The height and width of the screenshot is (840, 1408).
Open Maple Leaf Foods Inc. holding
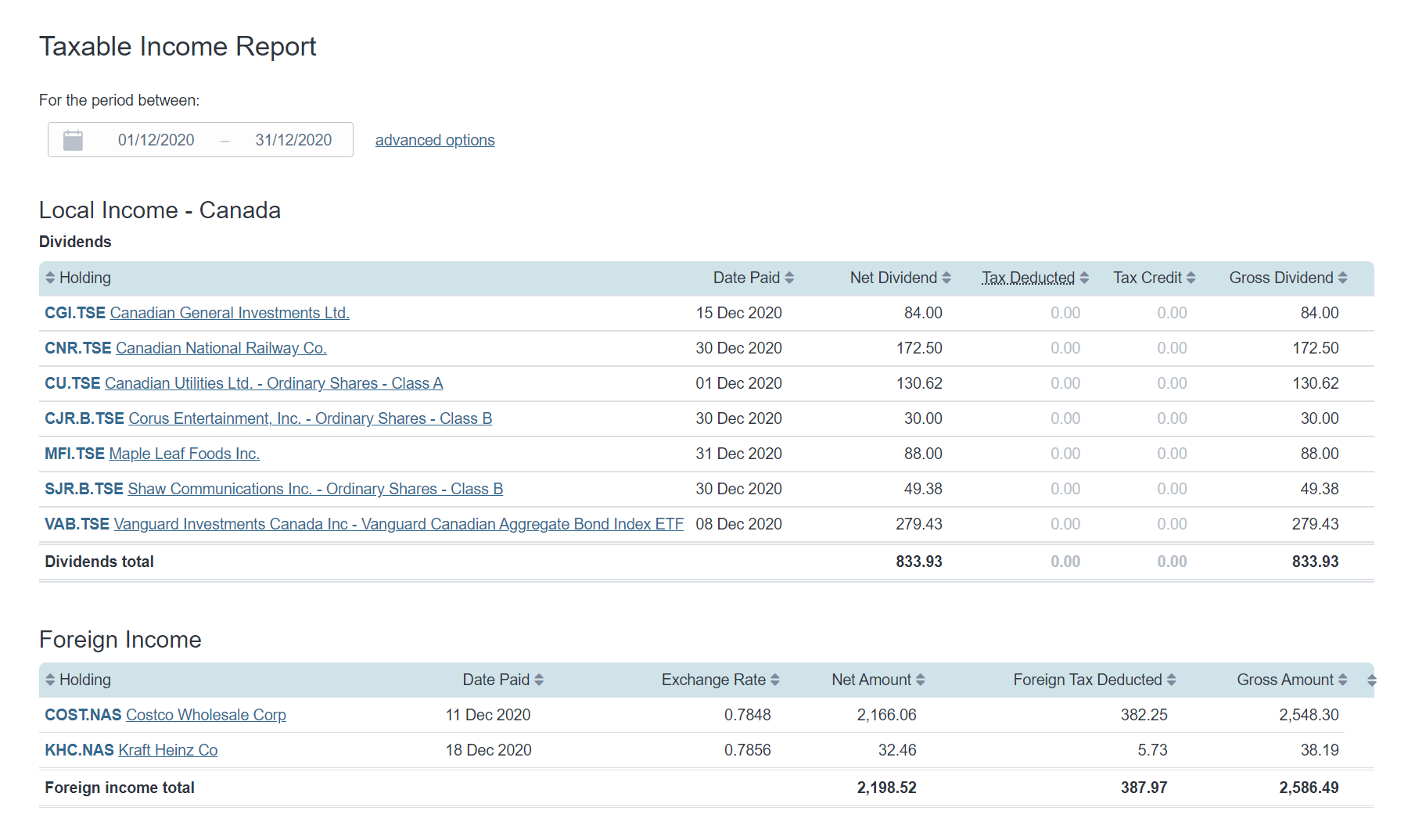tap(184, 454)
